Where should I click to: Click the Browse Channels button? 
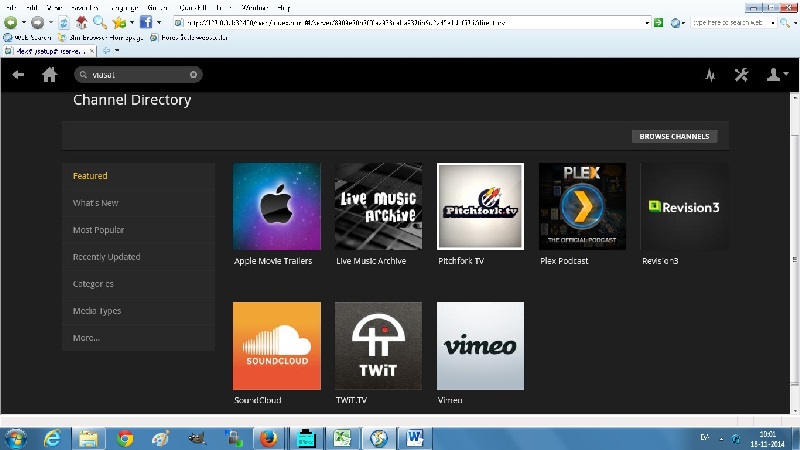(674, 136)
